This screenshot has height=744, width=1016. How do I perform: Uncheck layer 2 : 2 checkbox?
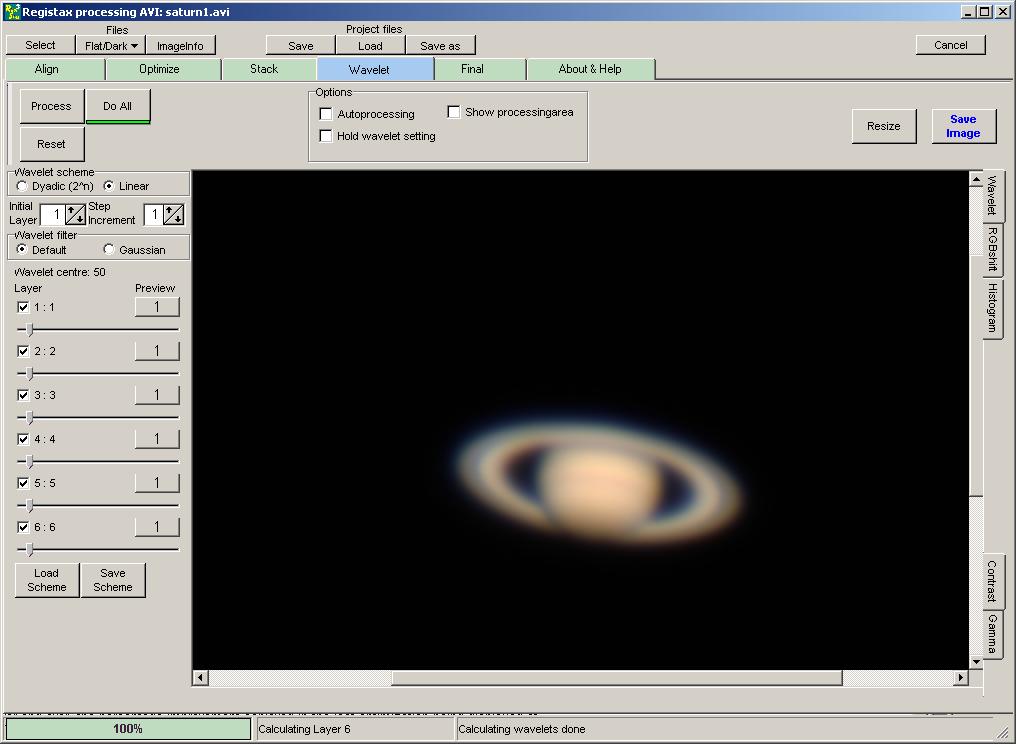[x=23, y=351]
